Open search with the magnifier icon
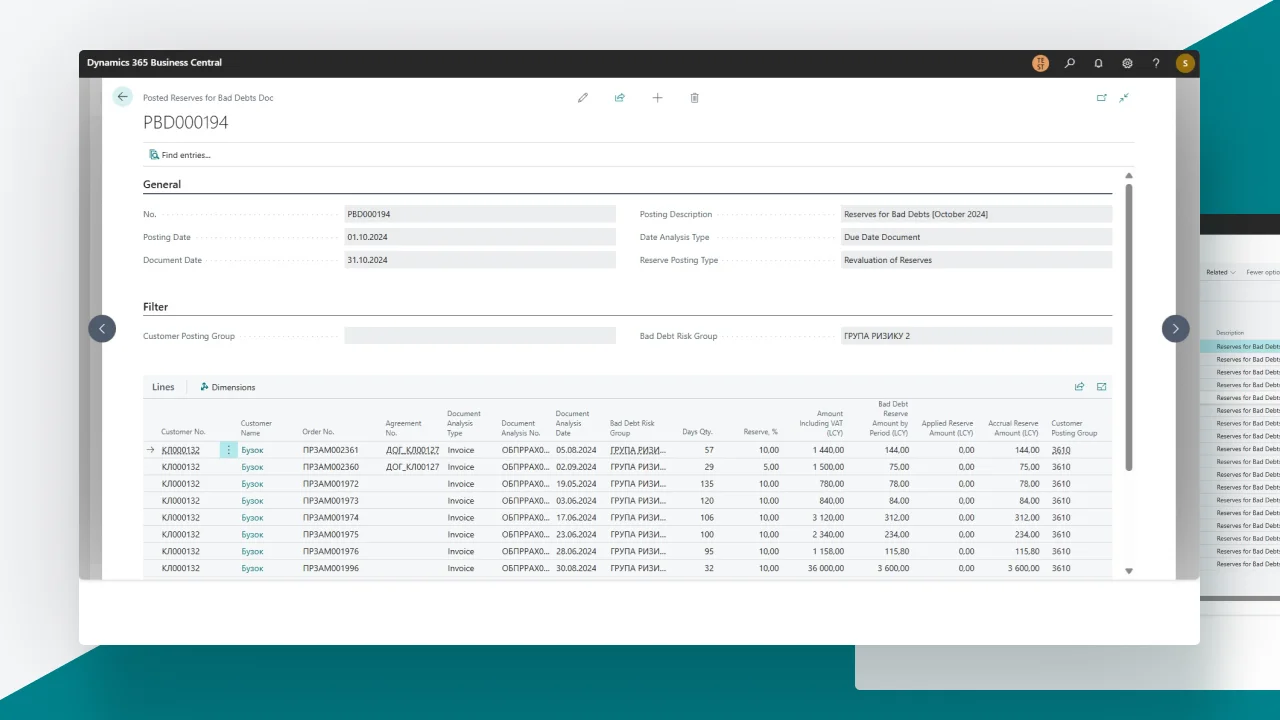 pyautogui.click(x=1069, y=62)
